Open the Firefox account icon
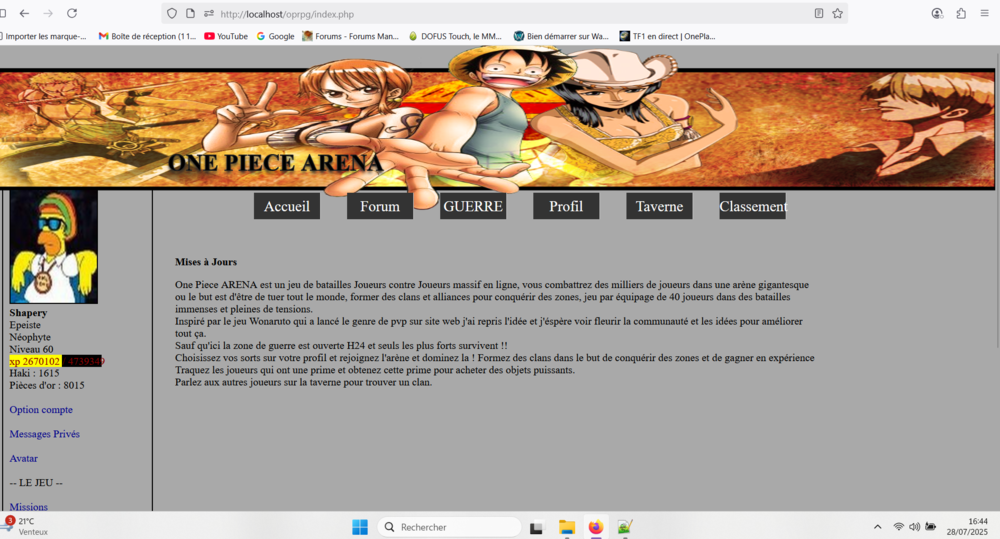 click(x=937, y=13)
